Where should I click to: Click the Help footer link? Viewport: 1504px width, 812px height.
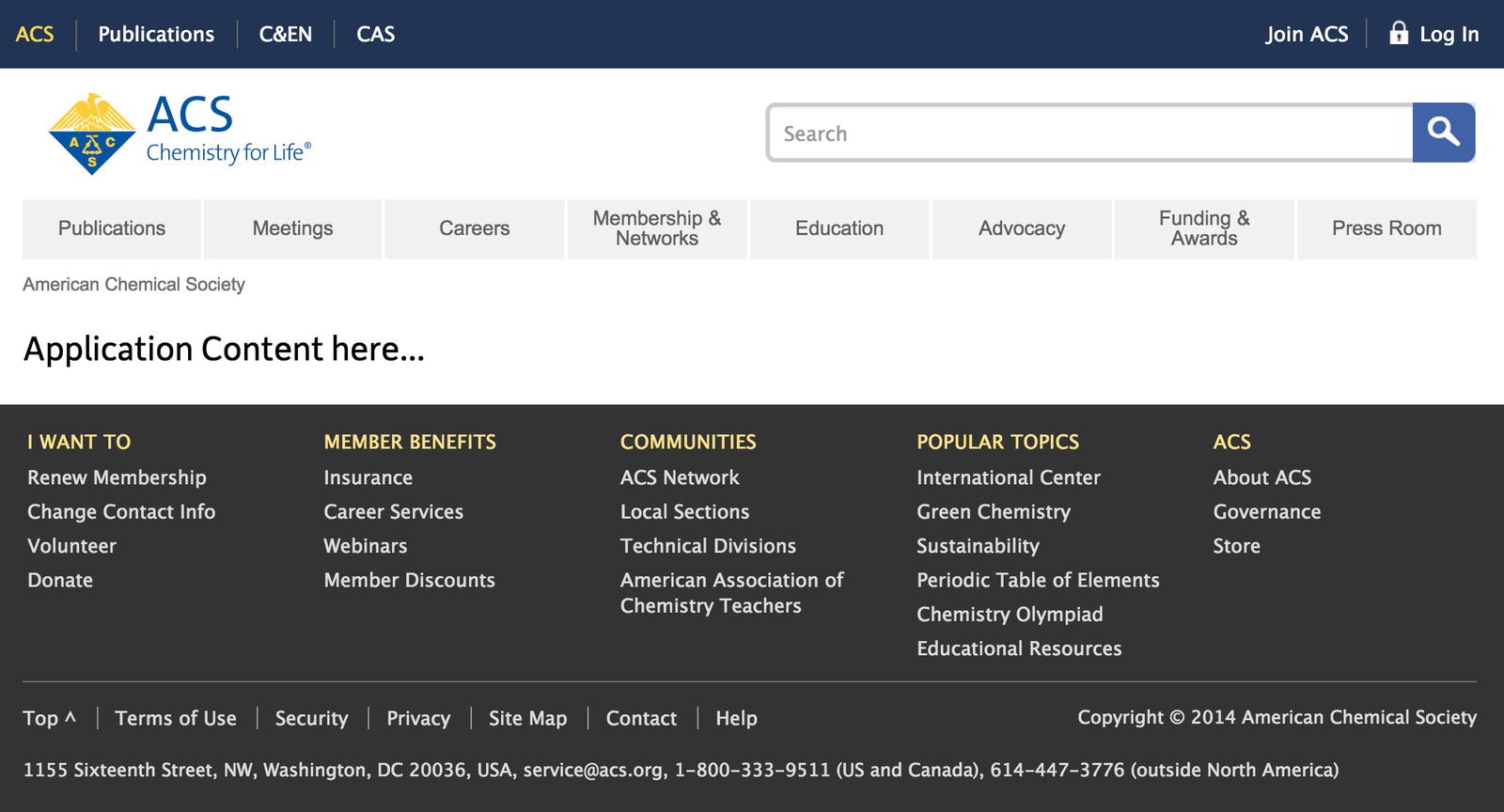(x=736, y=718)
